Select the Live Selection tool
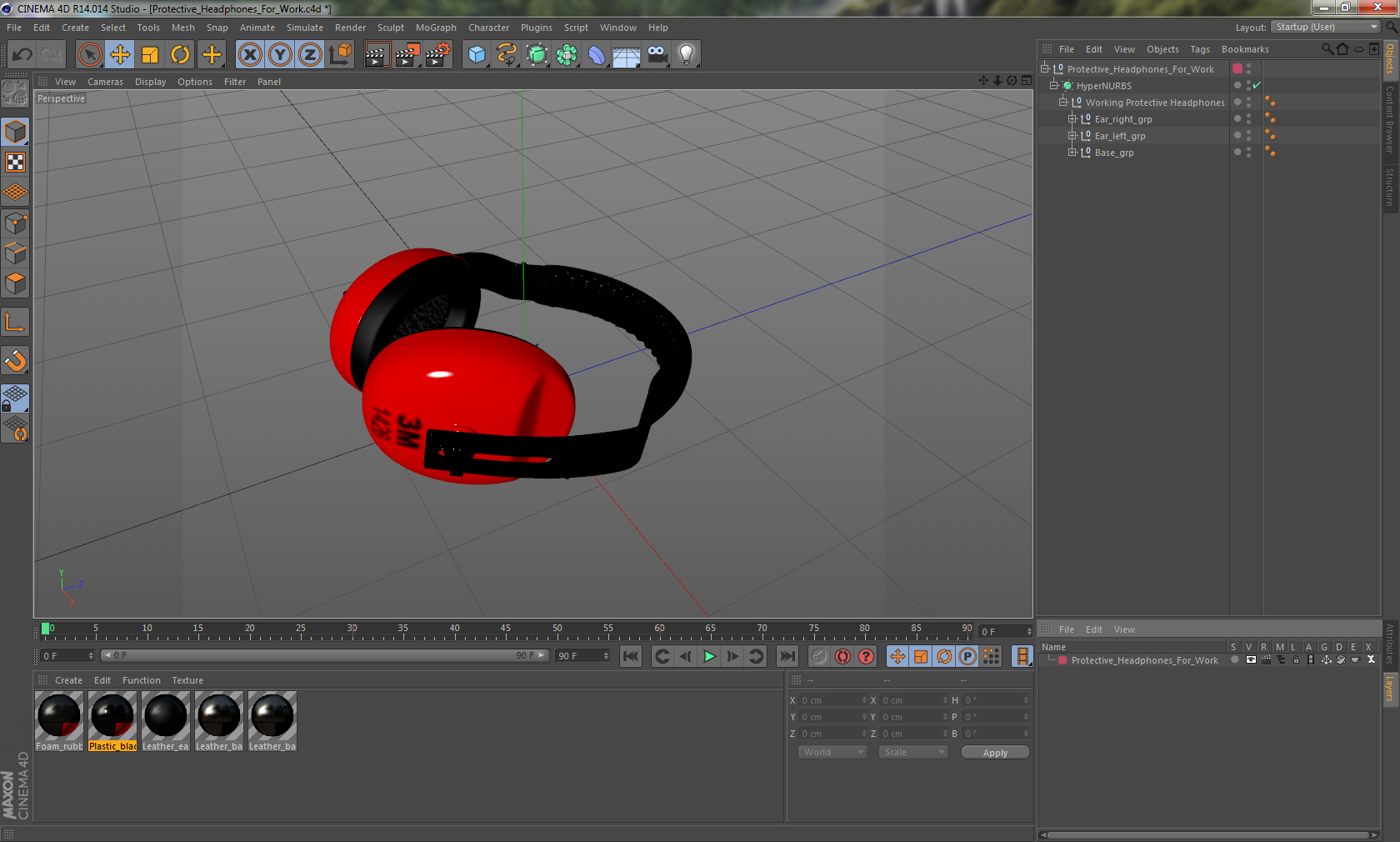This screenshot has height=842, width=1400. (x=89, y=55)
